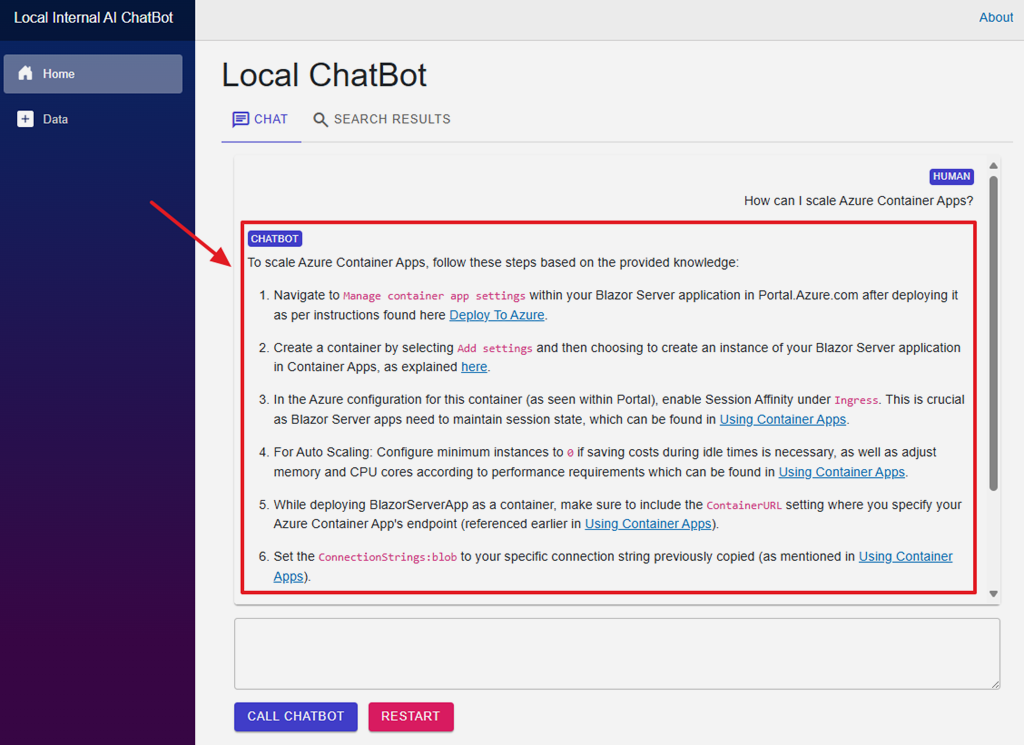Click the chat bubble icon on CHAT tab
Viewport: 1024px width, 745px height.
pyautogui.click(x=240, y=119)
